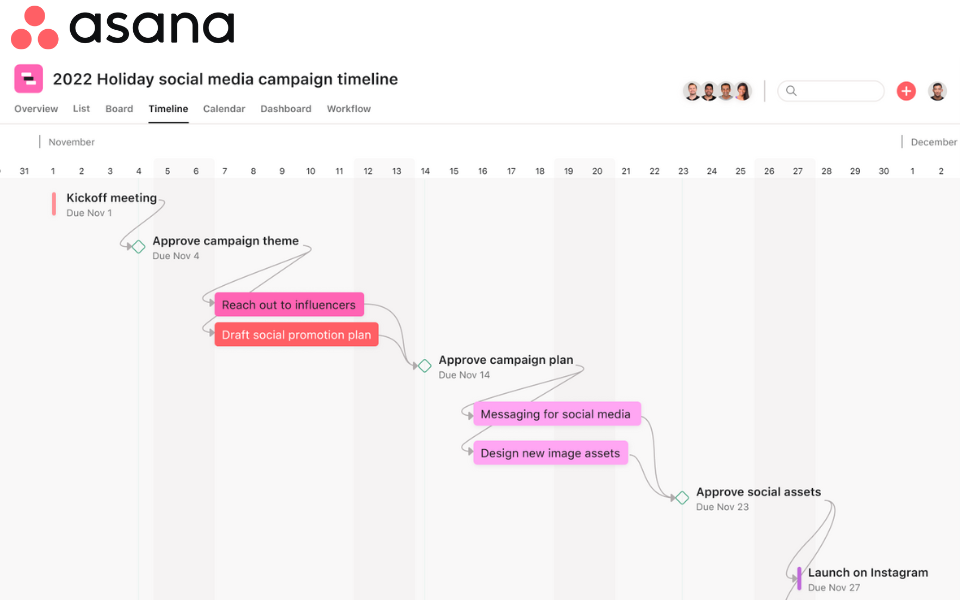960x600 pixels.
Task: Select the Draft social promotion plan task bar
Action: pos(296,335)
